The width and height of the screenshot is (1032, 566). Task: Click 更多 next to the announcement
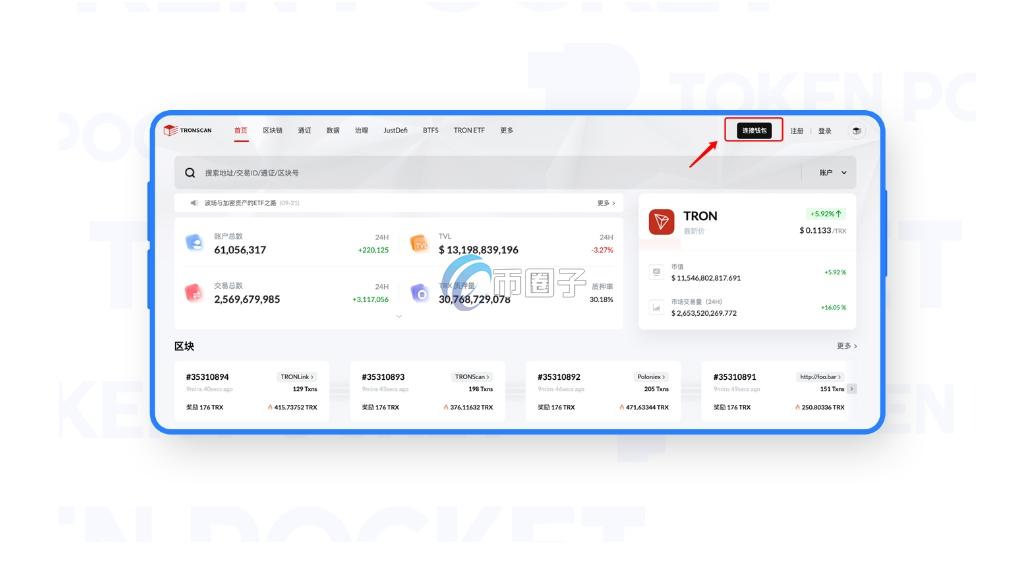606,203
